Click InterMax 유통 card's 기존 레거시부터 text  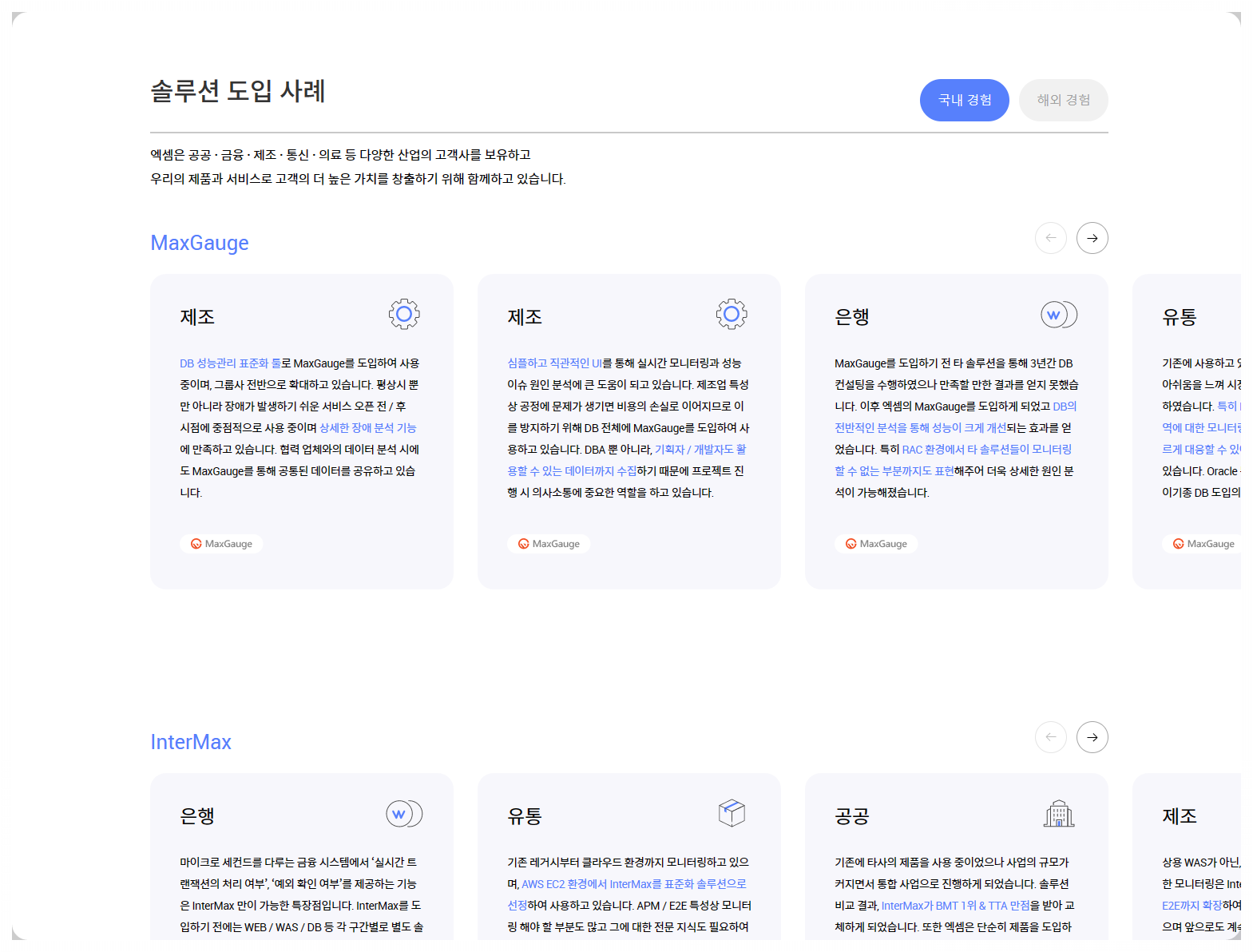pos(629,894)
